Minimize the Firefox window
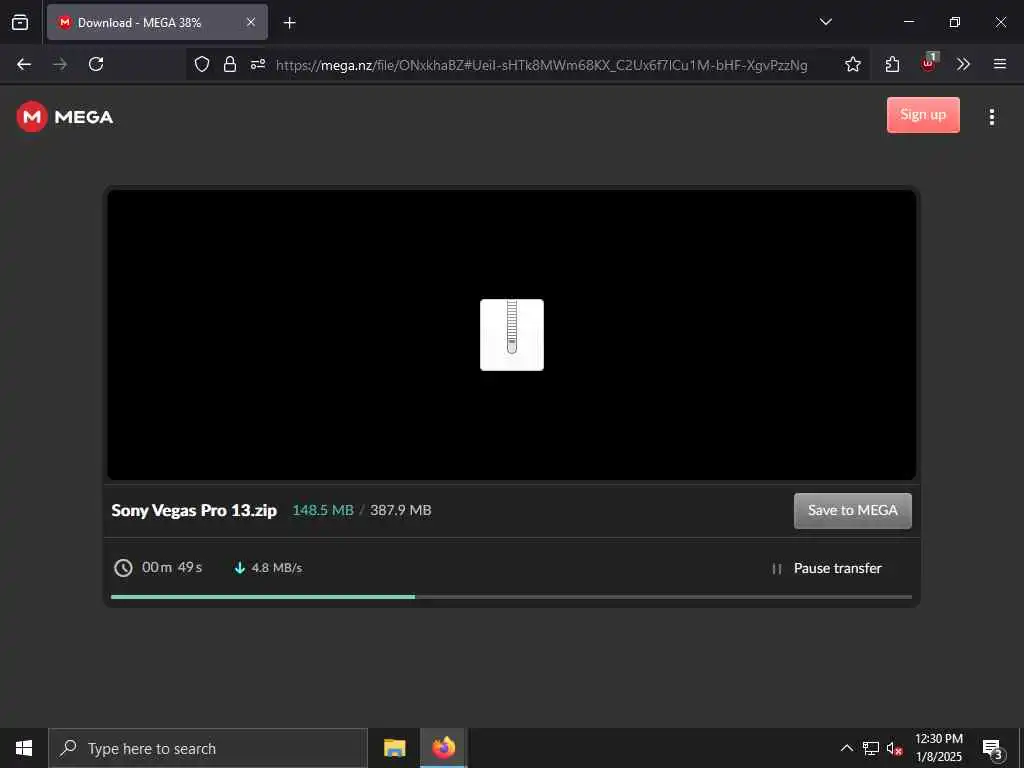 908,22
